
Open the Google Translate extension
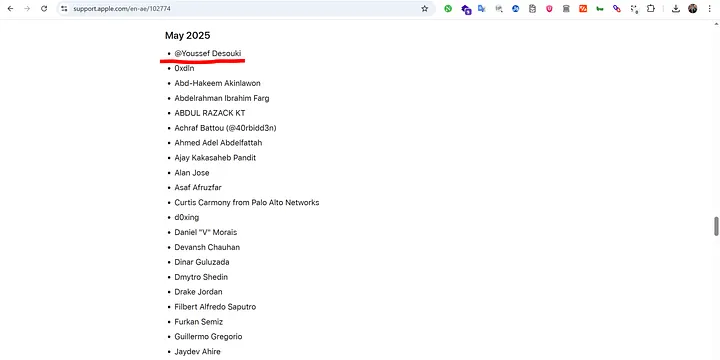(482, 9)
